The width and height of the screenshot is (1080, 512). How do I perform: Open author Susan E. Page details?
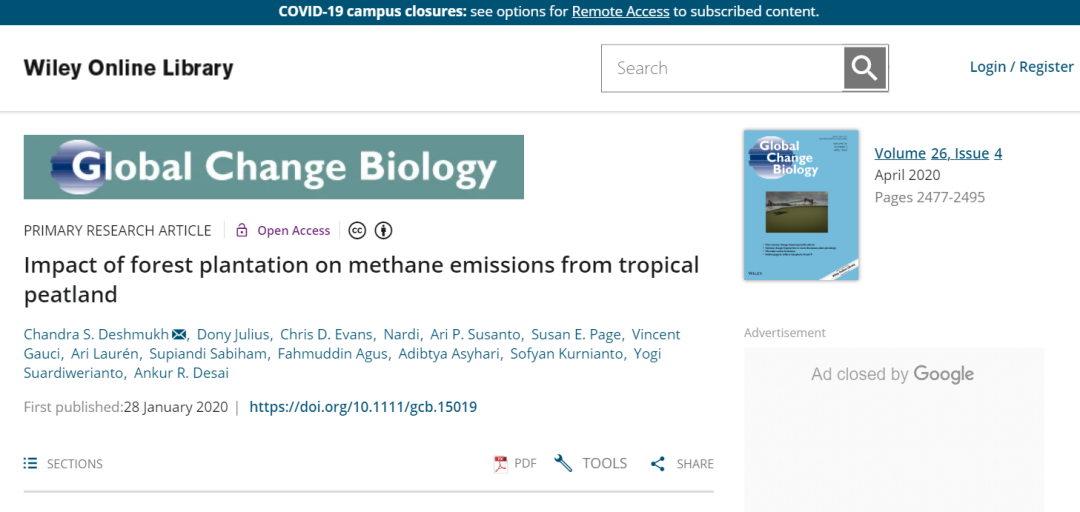click(x=575, y=334)
